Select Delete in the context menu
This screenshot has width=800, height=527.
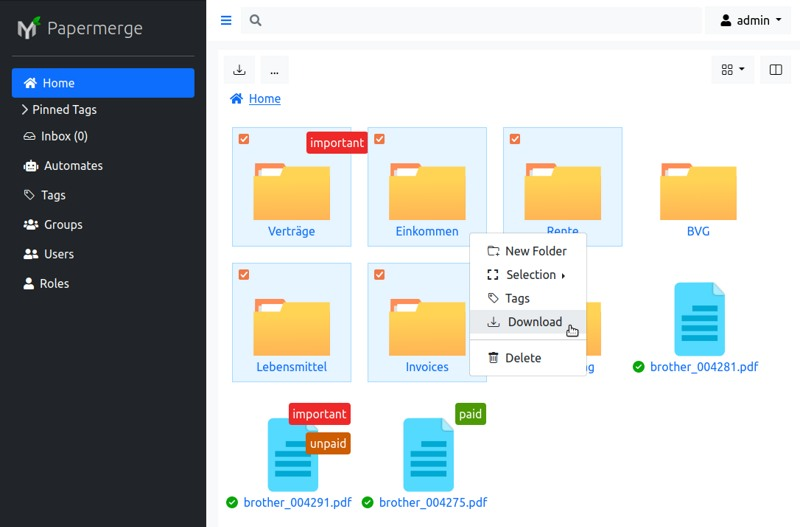pos(523,358)
